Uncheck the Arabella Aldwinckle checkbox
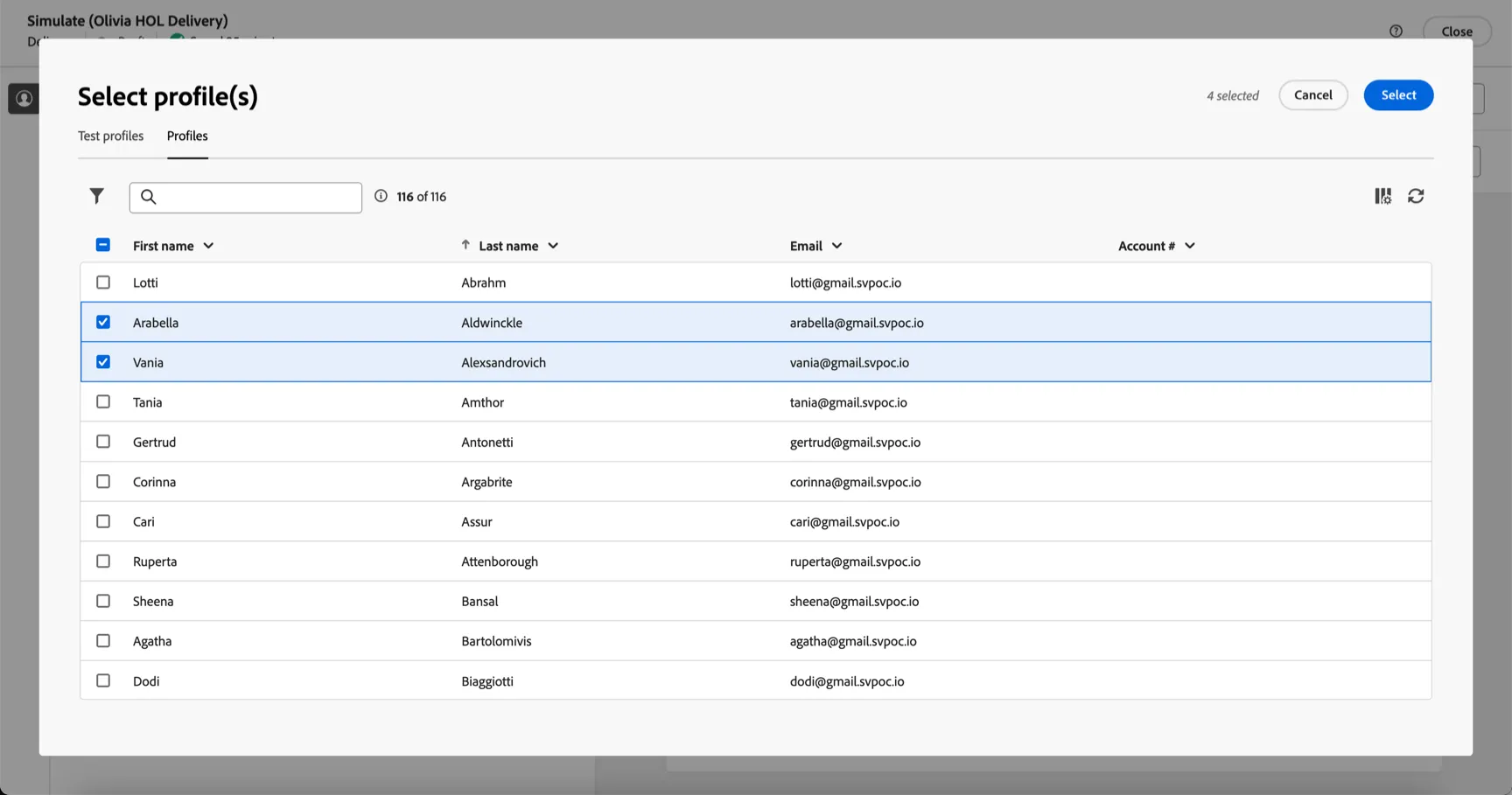The width and height of the screenshot is (1512, 795). [103, 322]
